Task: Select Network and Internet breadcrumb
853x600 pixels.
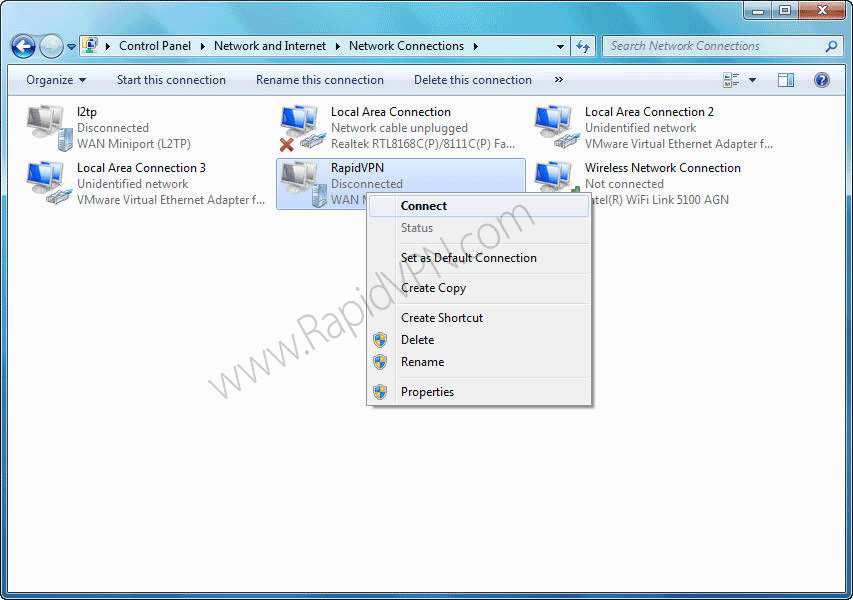Action: click(270, 46)
